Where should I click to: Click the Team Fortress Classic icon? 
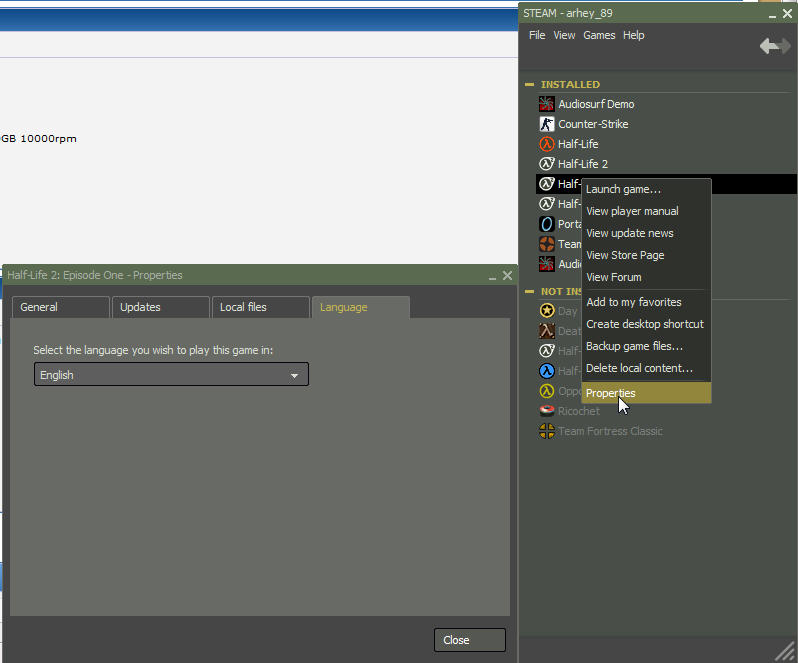[547, 431]
